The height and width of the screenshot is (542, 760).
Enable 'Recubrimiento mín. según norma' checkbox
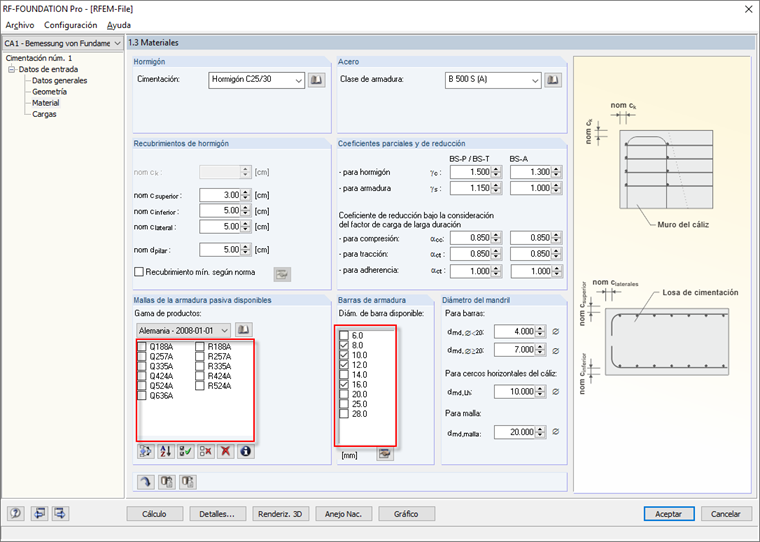(x=139, y=272)
